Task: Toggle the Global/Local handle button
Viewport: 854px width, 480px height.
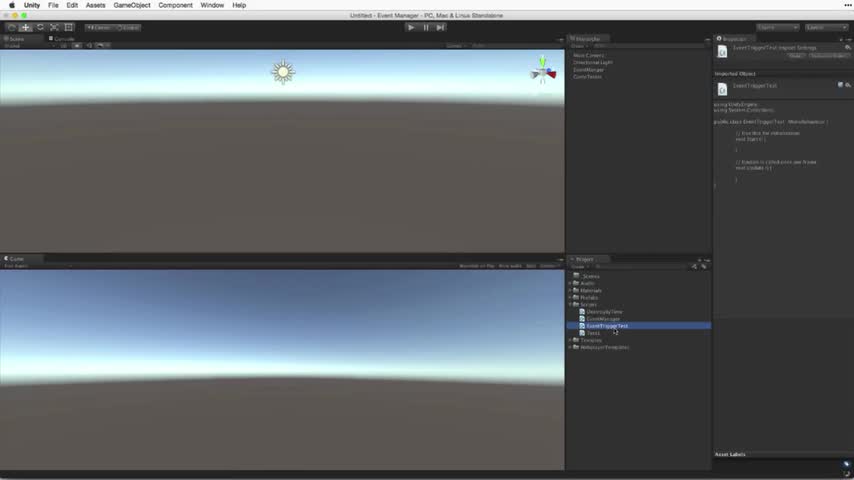Action: pos(127,27)
